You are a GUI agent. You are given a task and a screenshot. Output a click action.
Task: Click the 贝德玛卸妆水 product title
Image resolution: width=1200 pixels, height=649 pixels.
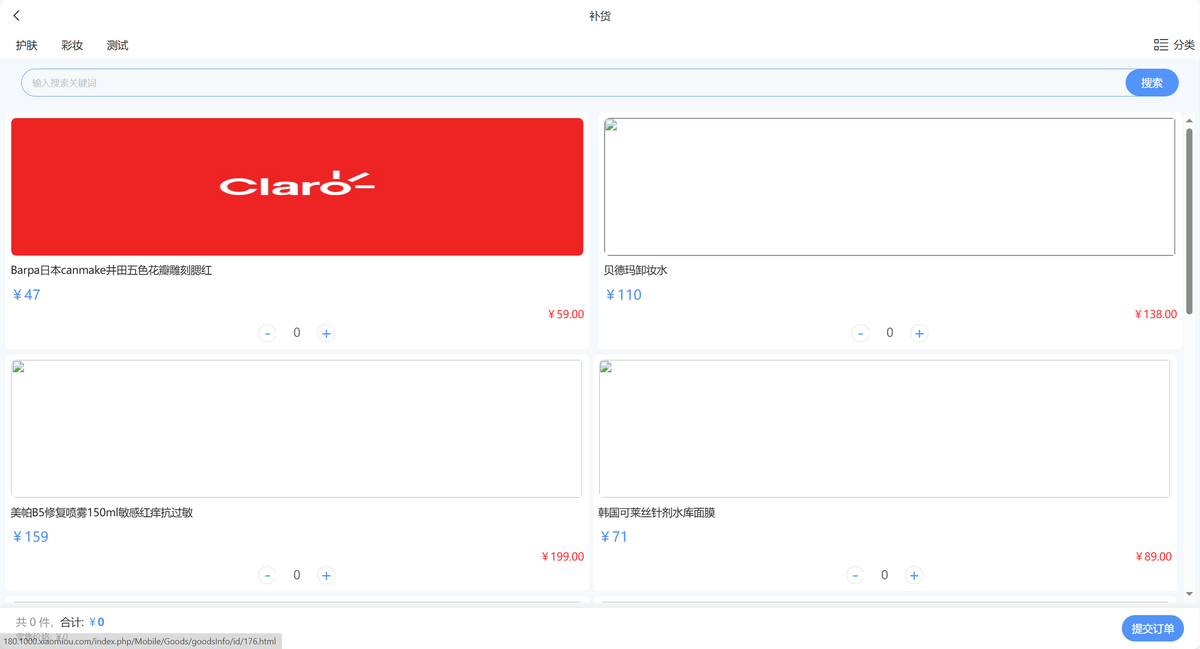coord(635,270)
